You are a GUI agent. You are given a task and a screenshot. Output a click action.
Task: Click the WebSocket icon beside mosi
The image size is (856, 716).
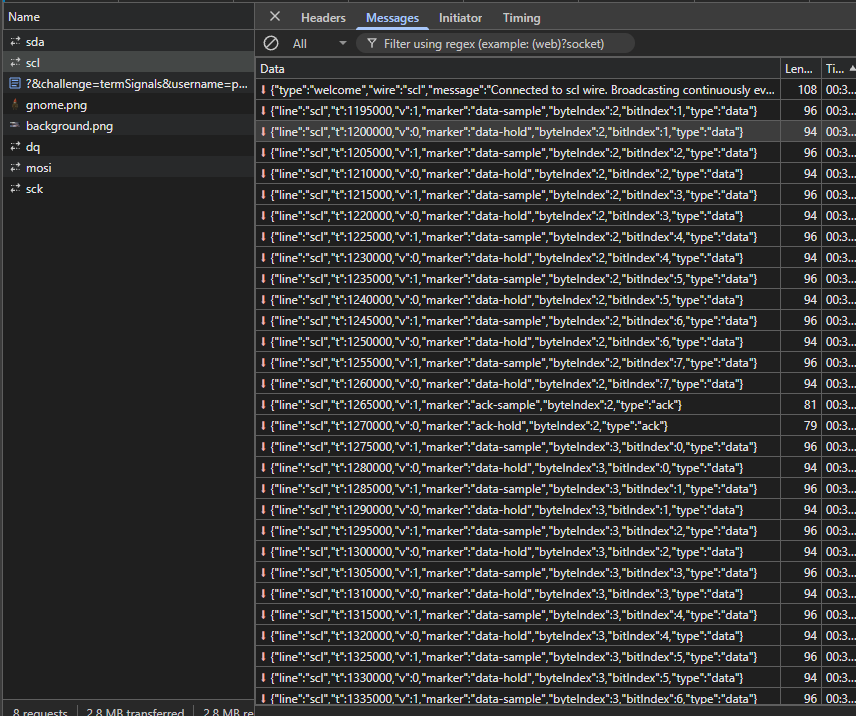pos(15,168)
